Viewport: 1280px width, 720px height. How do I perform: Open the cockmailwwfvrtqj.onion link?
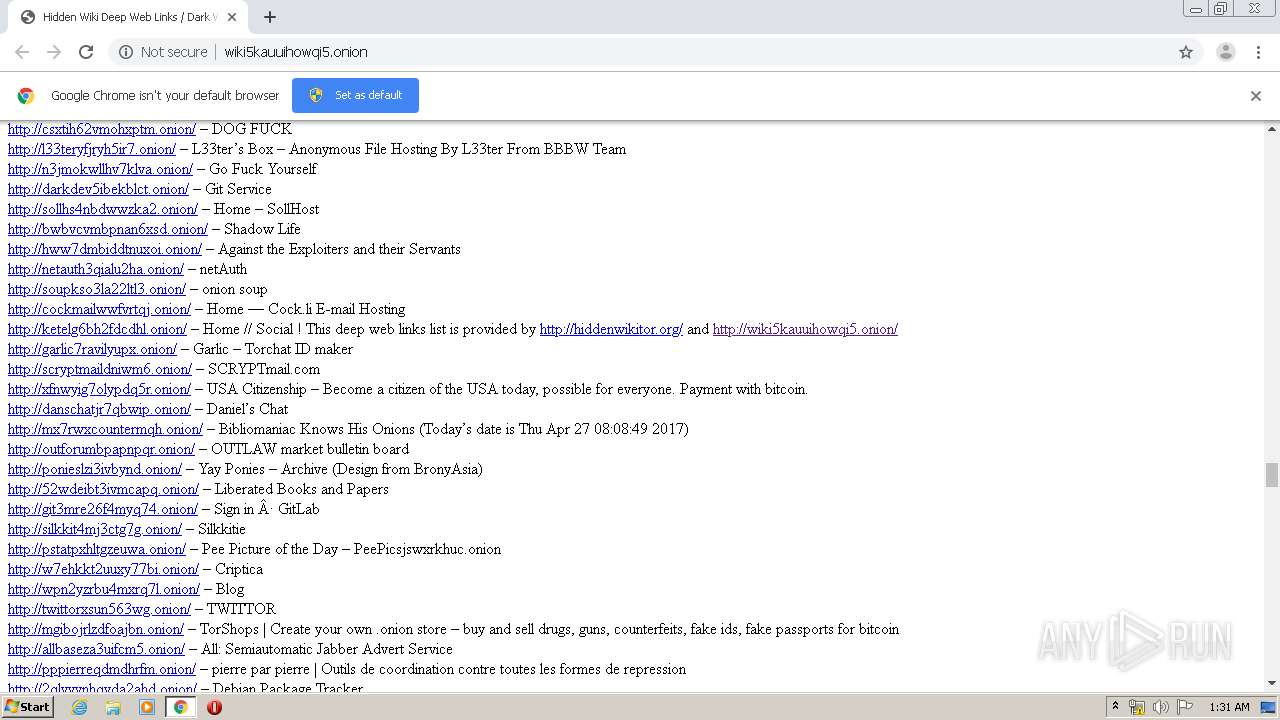point(99,309)
